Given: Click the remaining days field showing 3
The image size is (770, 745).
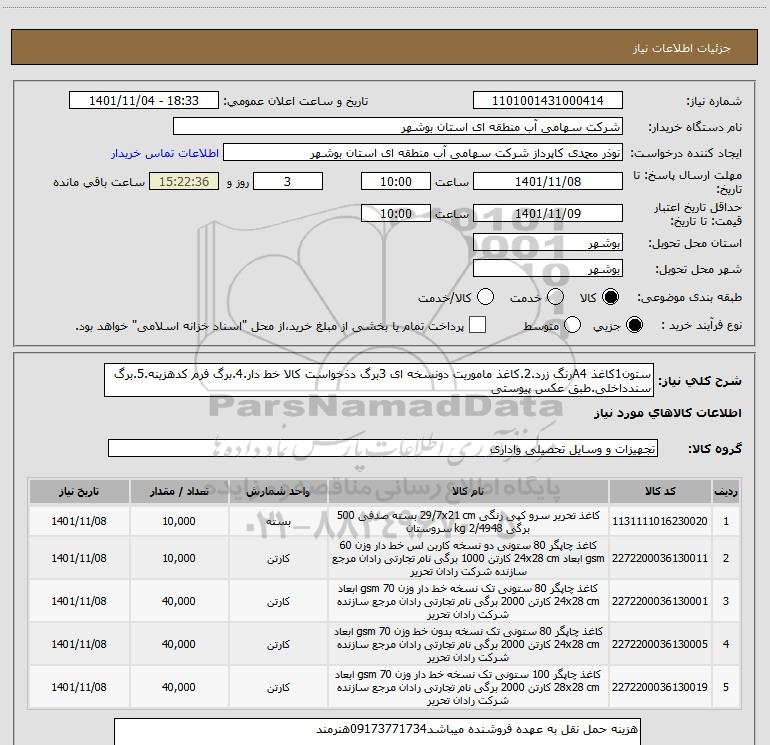Looking at the screenshot, I should (288, 182).
